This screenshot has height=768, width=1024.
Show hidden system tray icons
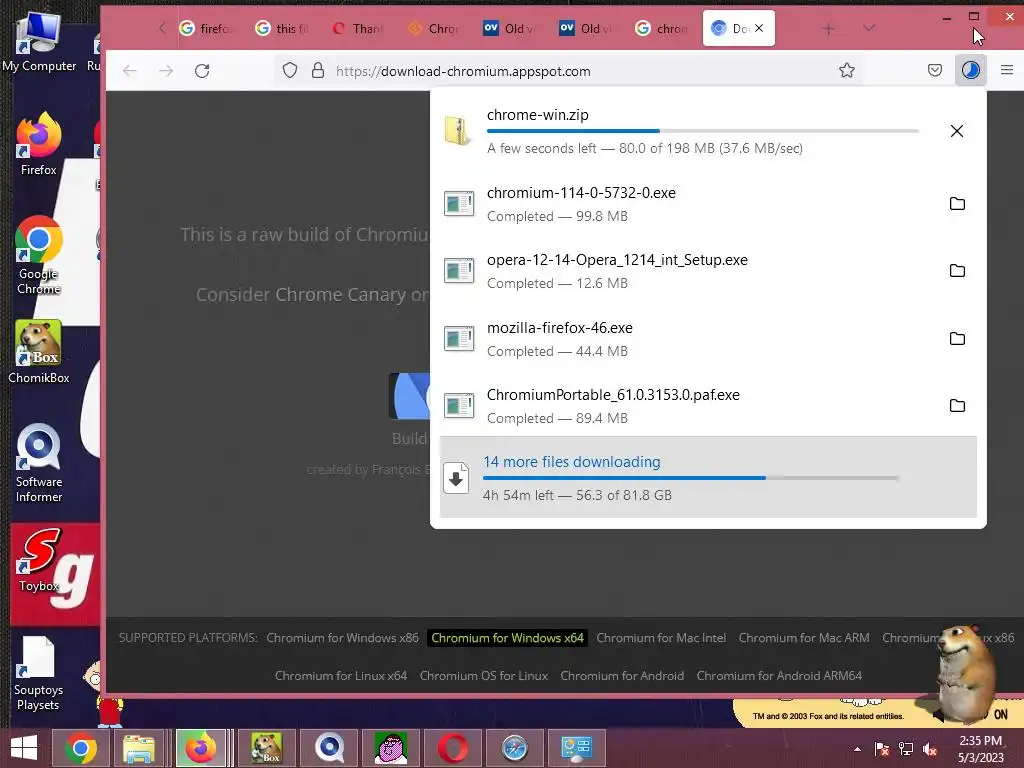point(857,749)
